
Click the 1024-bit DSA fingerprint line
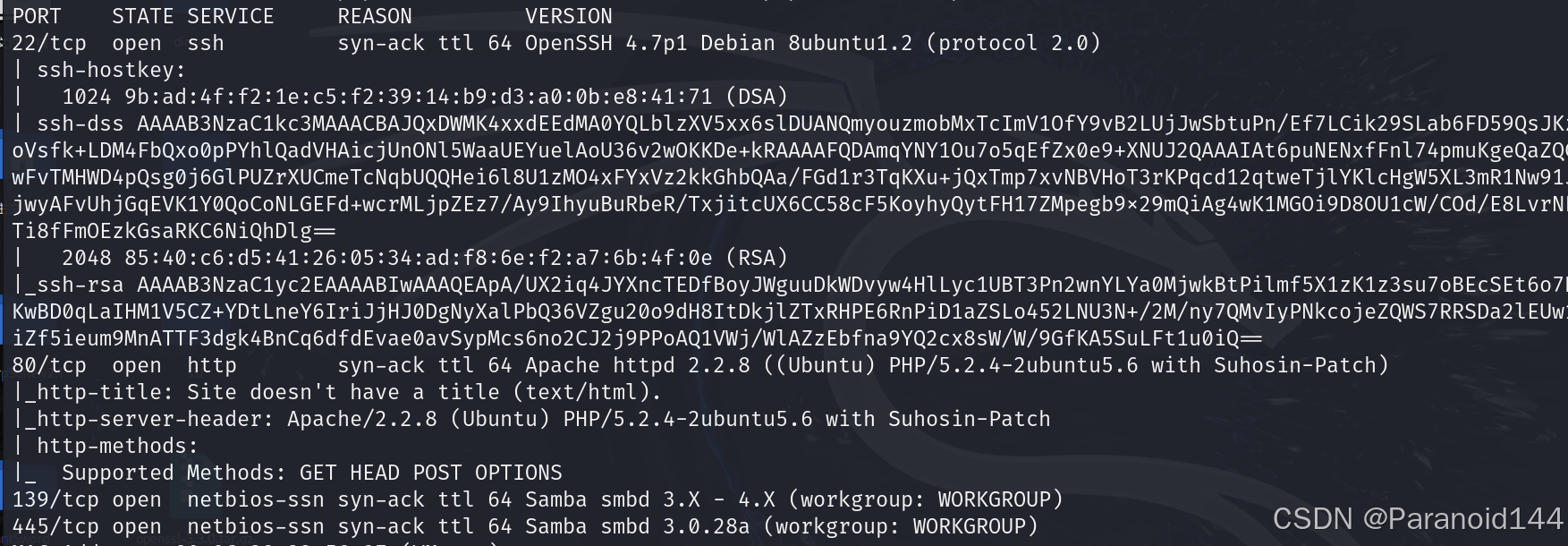pos(425,97)
